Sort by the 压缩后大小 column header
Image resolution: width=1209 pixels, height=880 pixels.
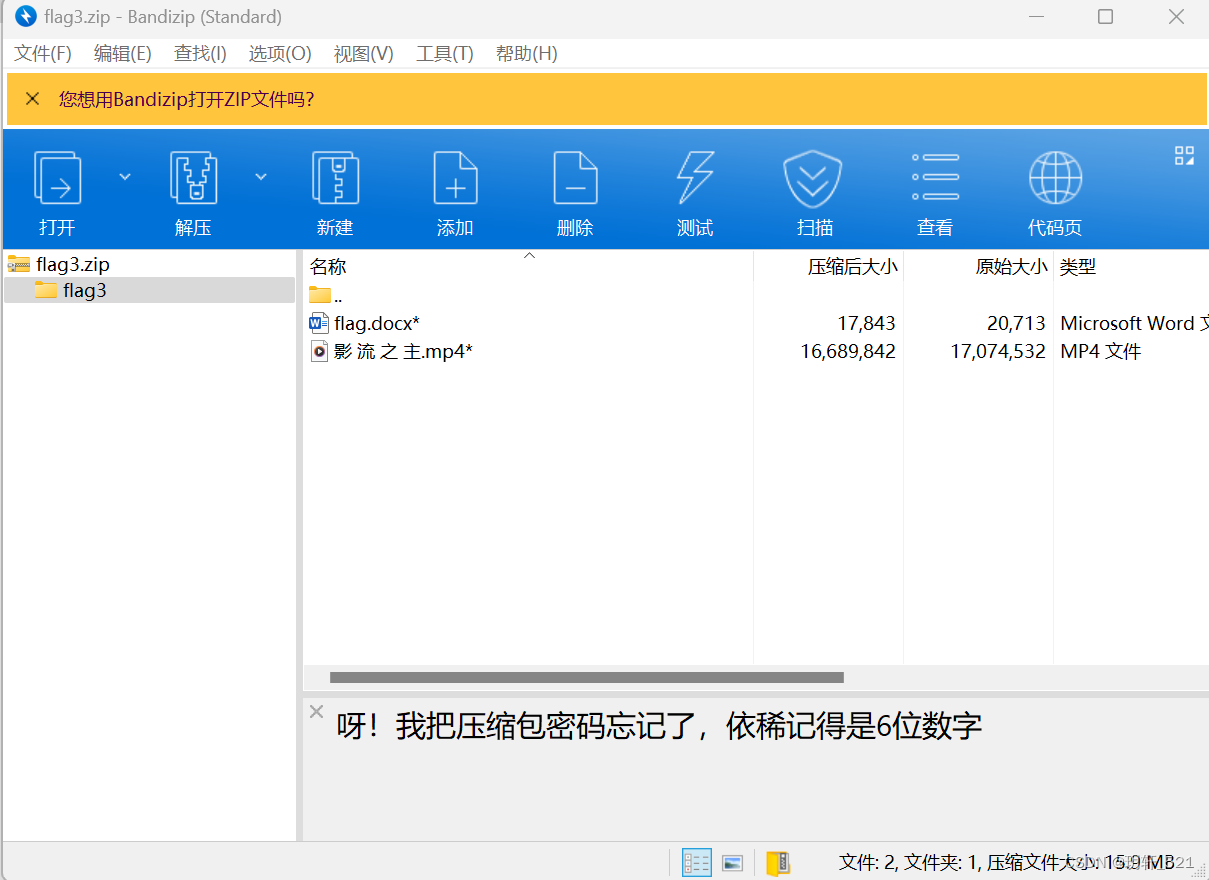[853, 267]
